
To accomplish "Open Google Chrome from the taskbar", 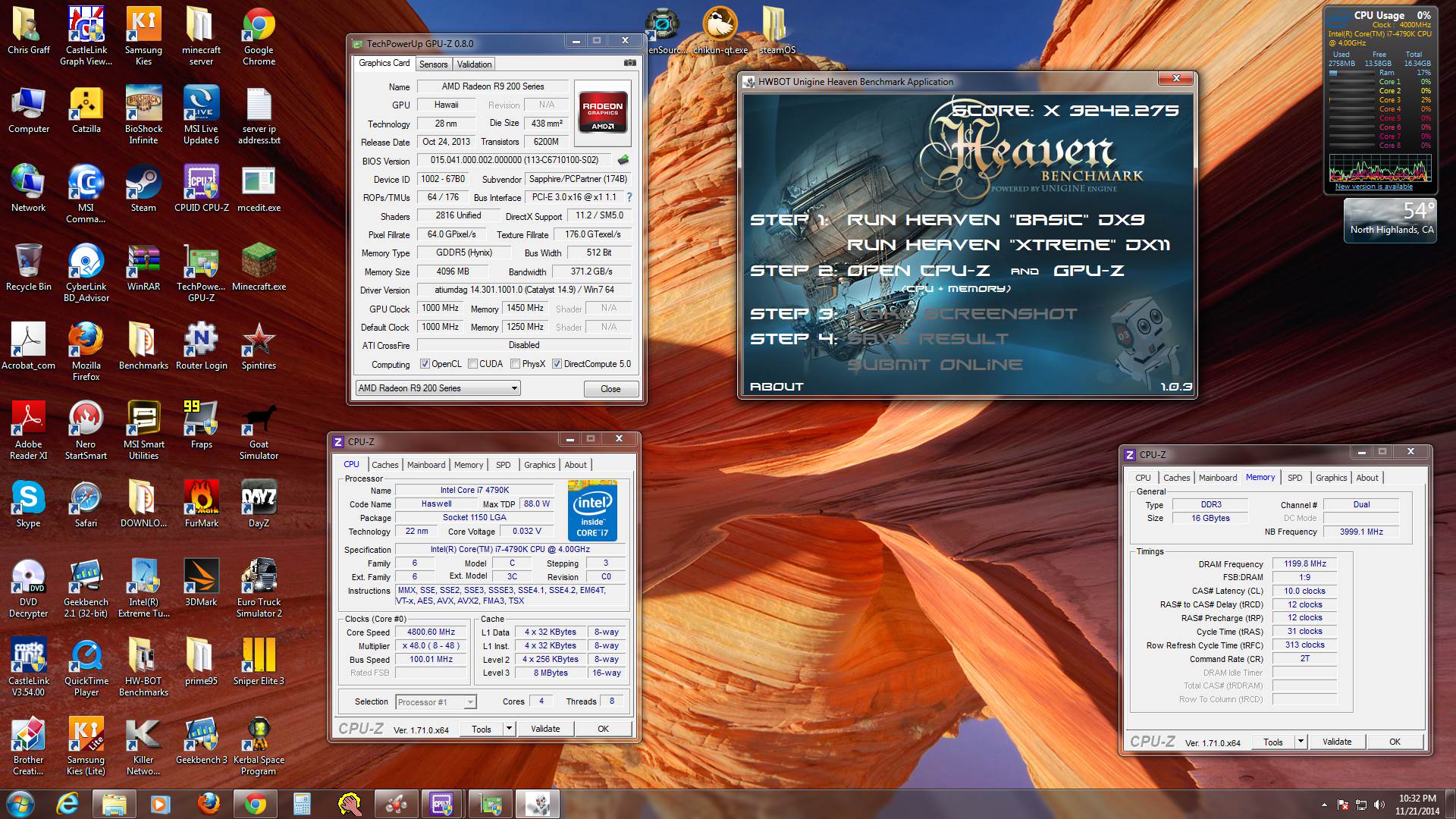I will (x=255, y=804).
